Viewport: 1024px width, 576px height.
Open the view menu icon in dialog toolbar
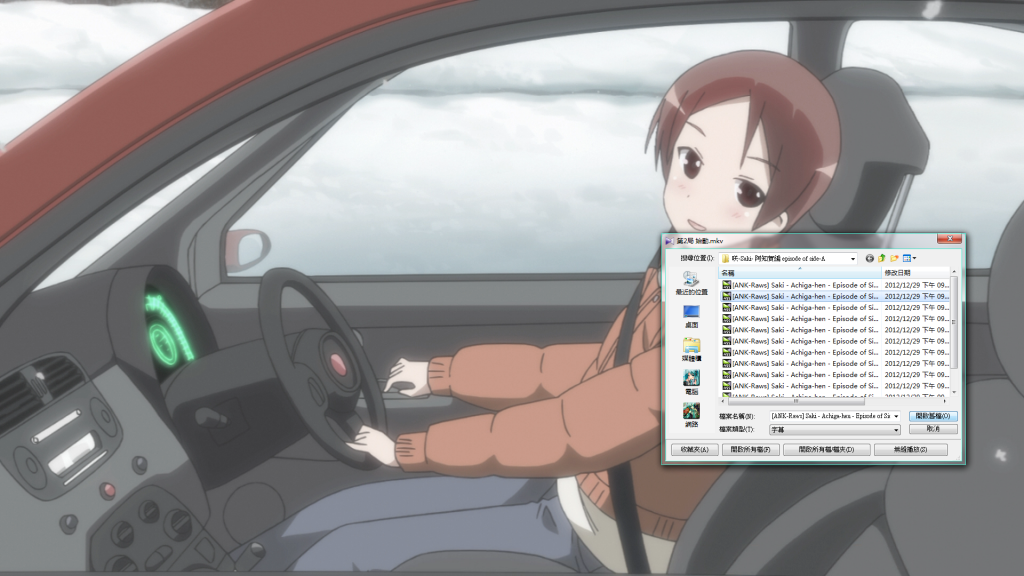pos(909,259)
